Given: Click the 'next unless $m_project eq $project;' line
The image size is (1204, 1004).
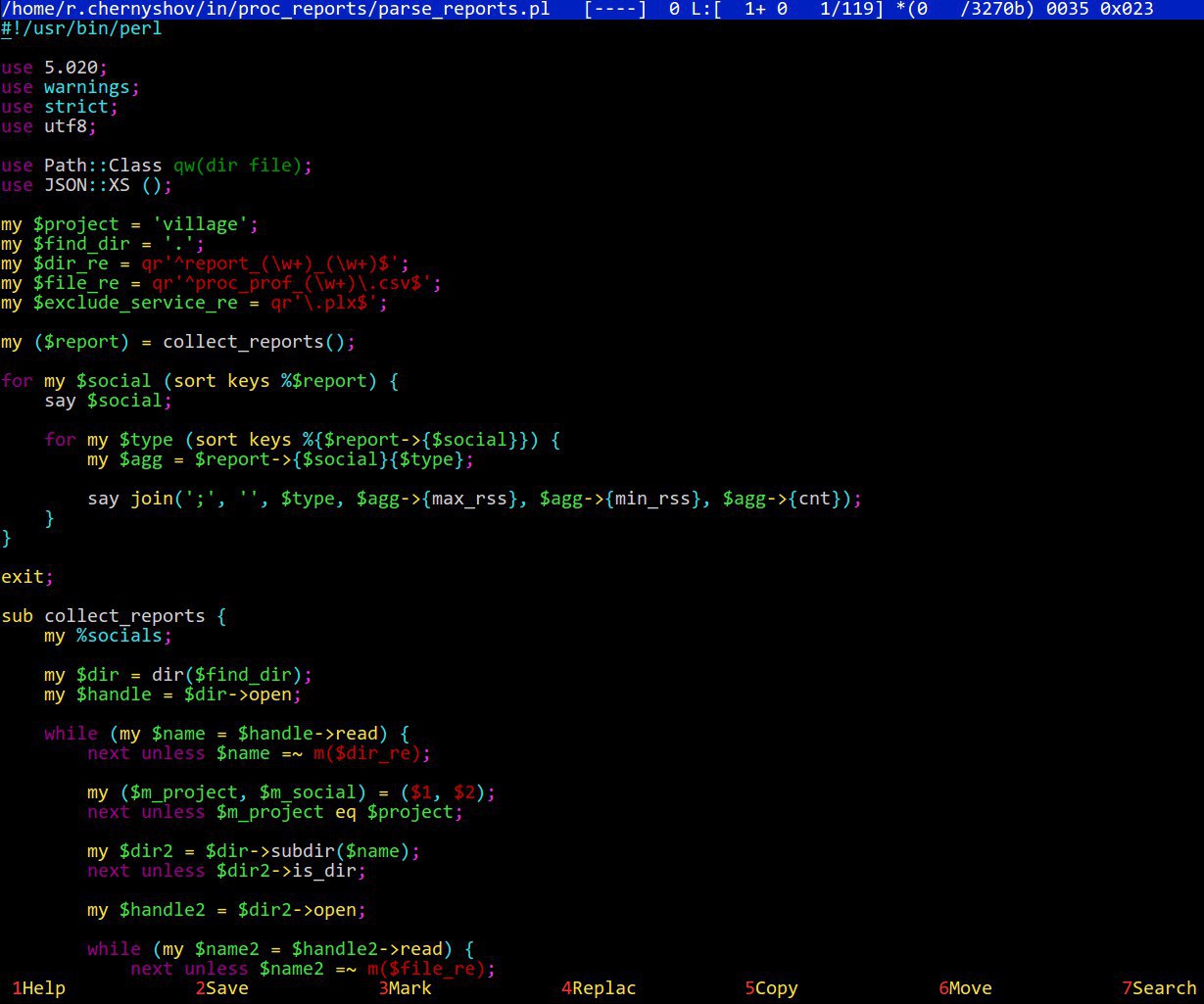Looking at the screenshot, I should click(x=275, y=812).
